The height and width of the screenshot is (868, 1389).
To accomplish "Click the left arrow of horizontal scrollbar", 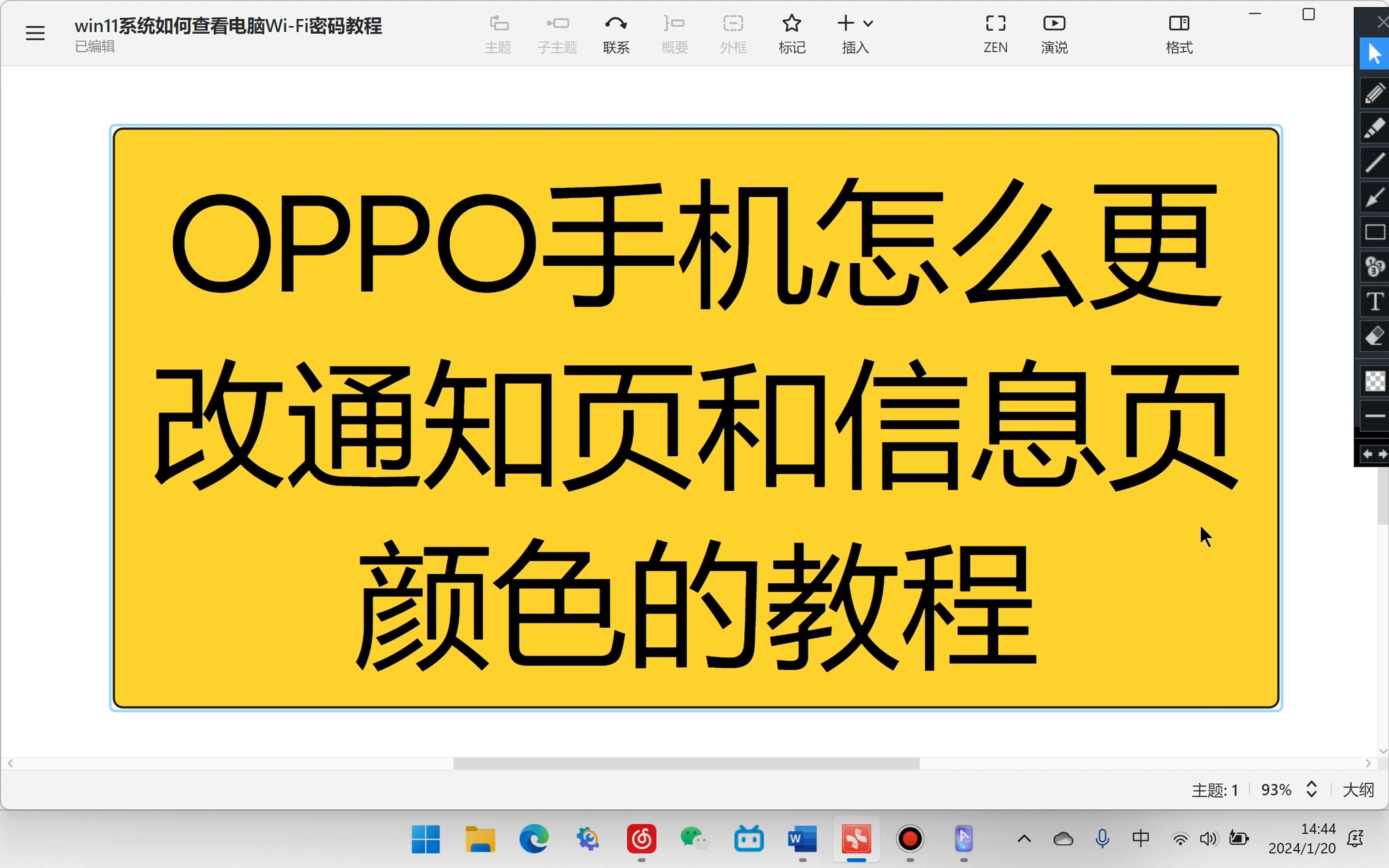I will tap(10, 763).
